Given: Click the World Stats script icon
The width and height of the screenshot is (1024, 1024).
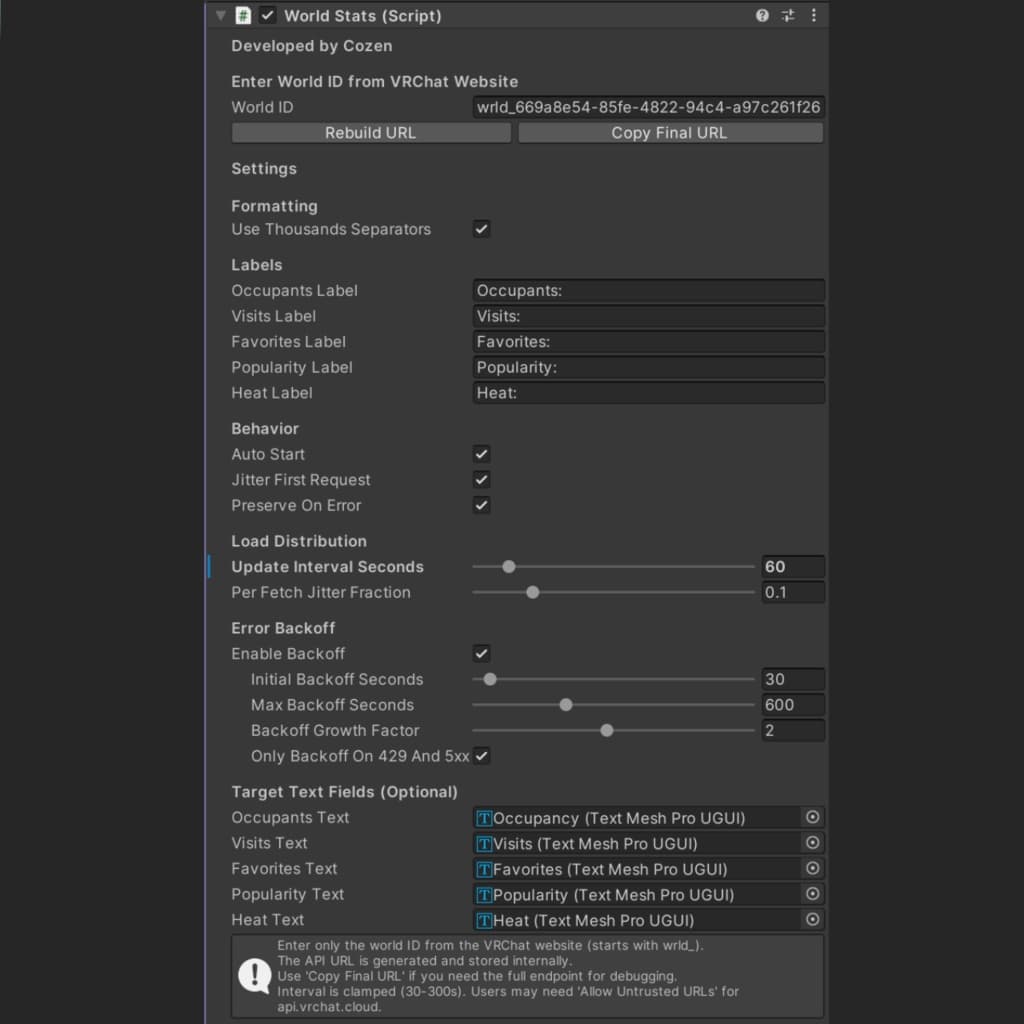Looking at the screenshot, I should [243, 15].
